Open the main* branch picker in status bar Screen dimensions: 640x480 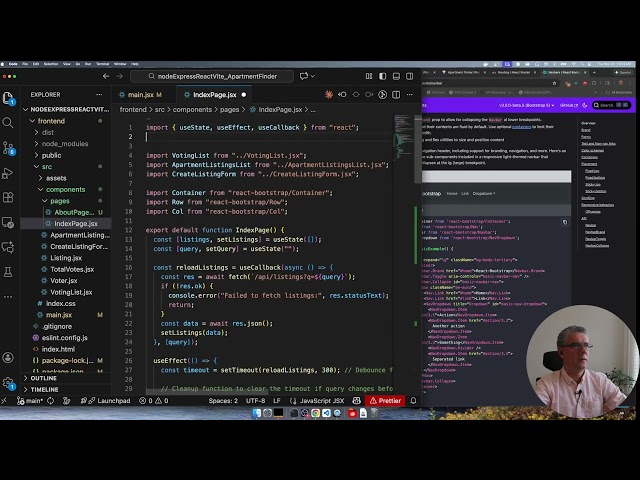coord(29,401)
